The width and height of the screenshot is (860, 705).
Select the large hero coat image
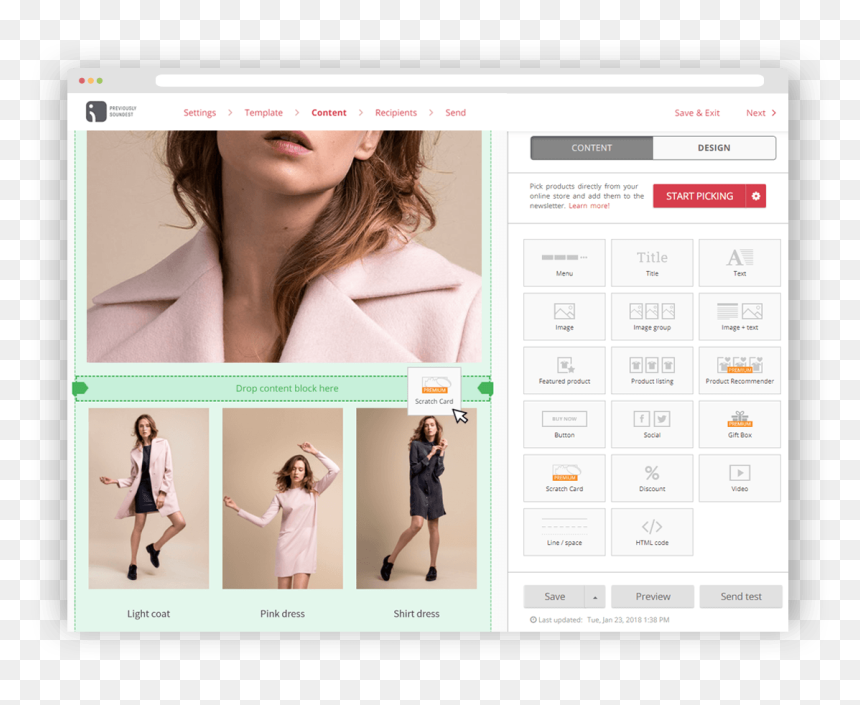coord(284,246)
